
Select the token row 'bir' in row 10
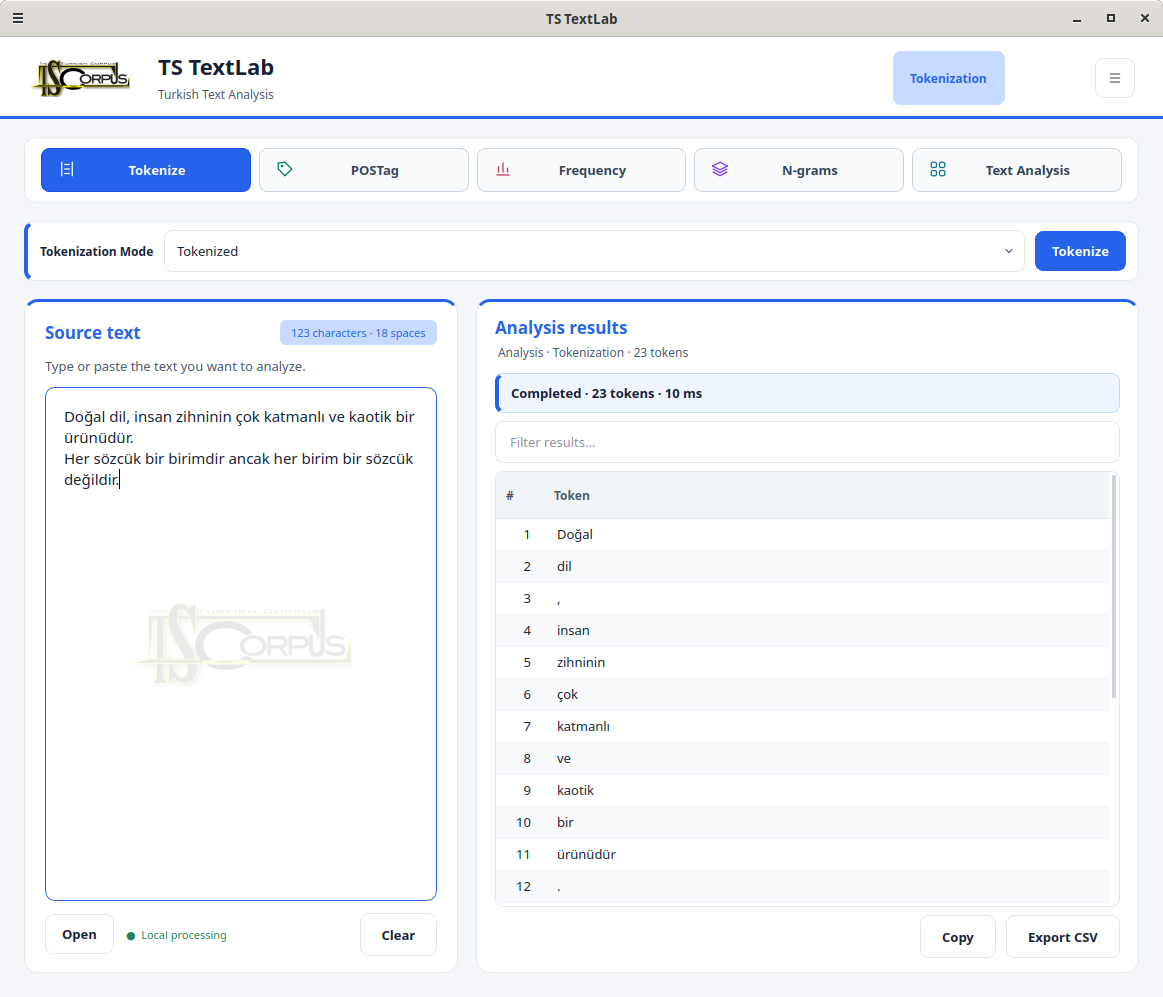803,822
